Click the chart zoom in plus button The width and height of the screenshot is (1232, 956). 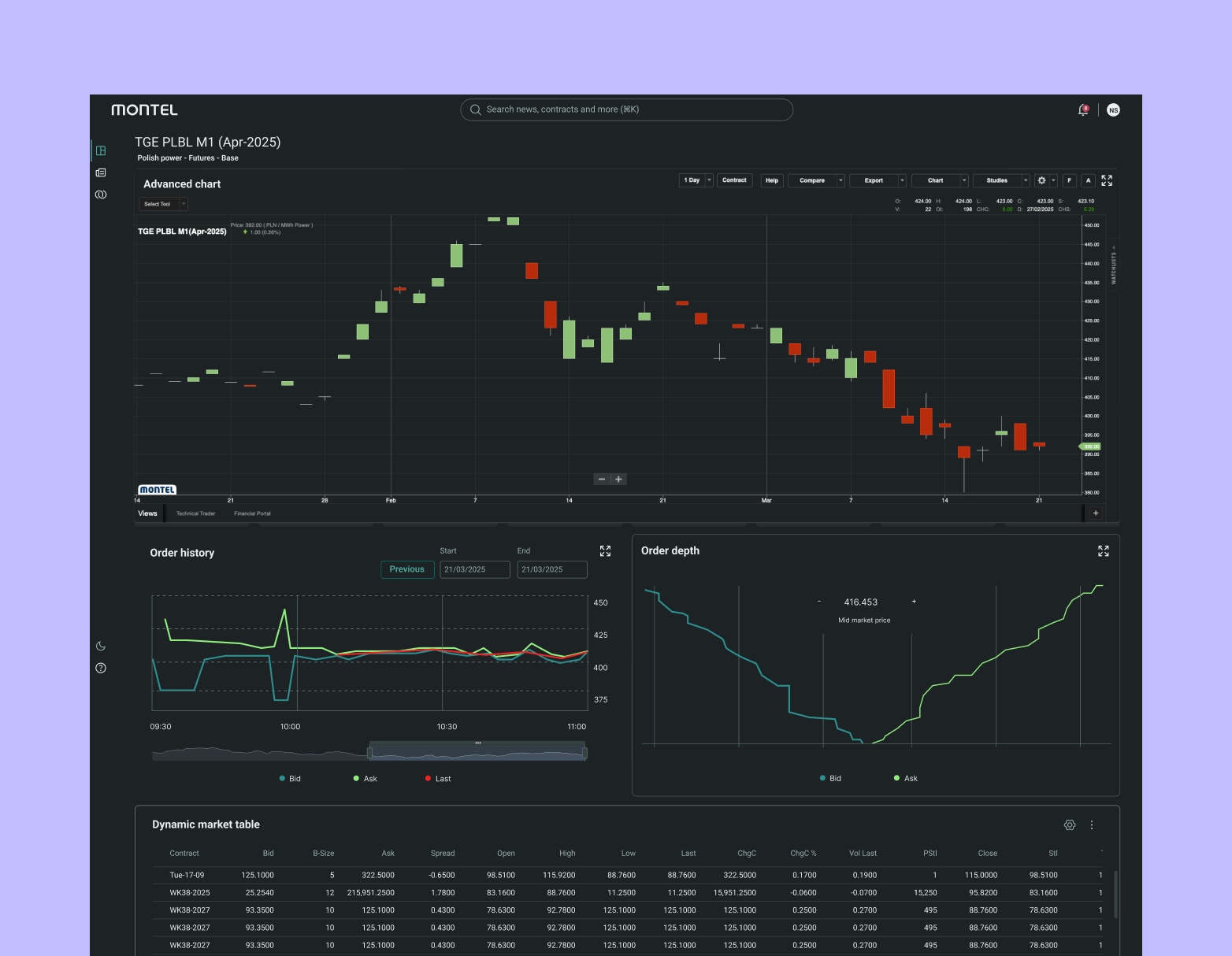[x=618, y=479]
